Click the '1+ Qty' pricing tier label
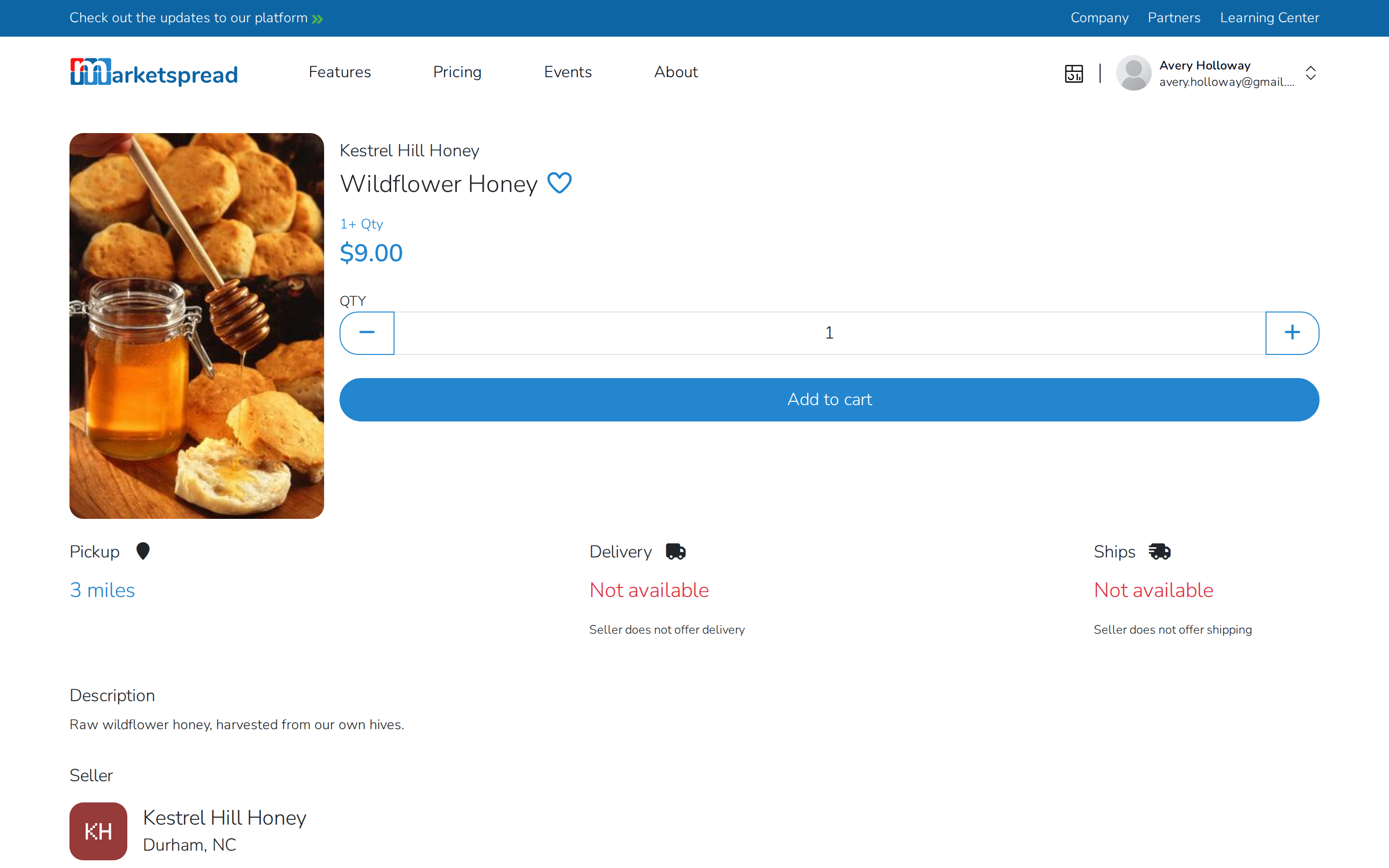Image resolution: width=1389 pixels, height=868 pixels. [361, 224]
